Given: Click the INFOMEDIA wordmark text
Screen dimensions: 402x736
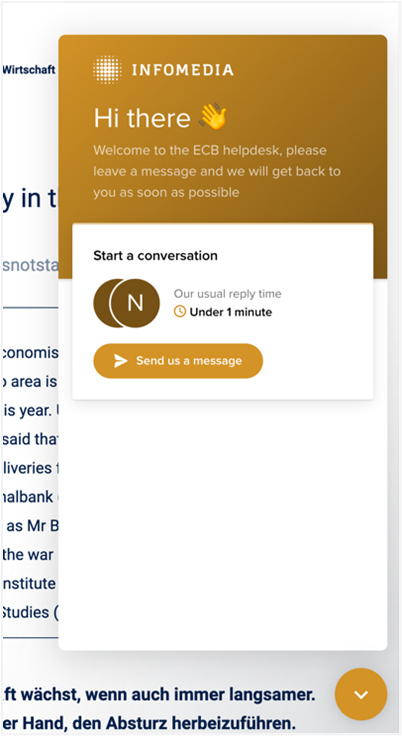Looking at the screenshot, I should (x=183, y=70).
